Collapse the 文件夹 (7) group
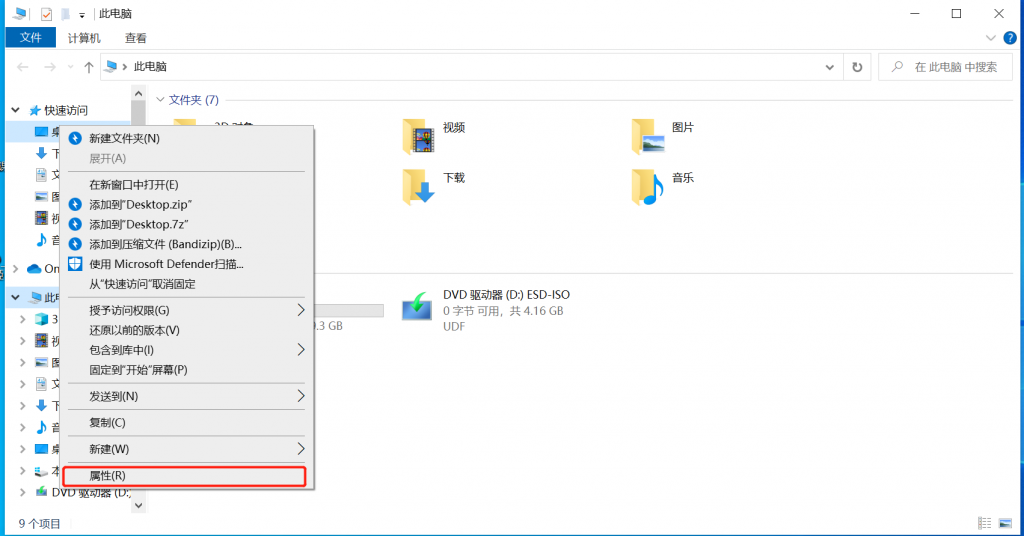This screenshot has width=1024, height=536. click(161, 100)
